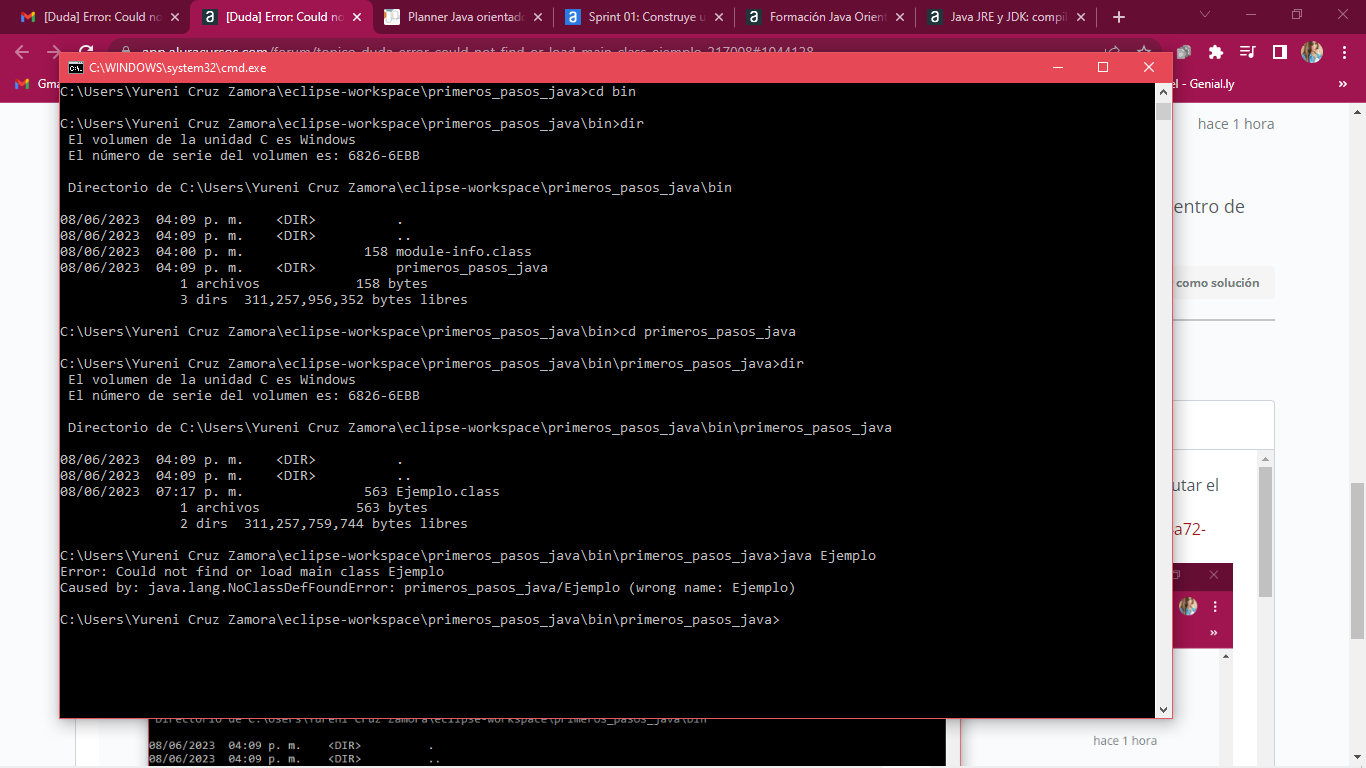
Task: Open the Planner Java orientado tab
Action: click(463, 17)
